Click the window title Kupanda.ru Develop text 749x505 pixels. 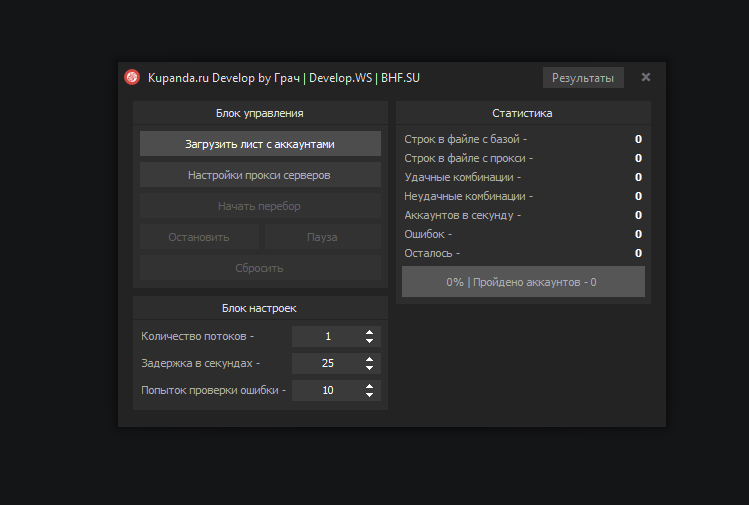[283, 78]
